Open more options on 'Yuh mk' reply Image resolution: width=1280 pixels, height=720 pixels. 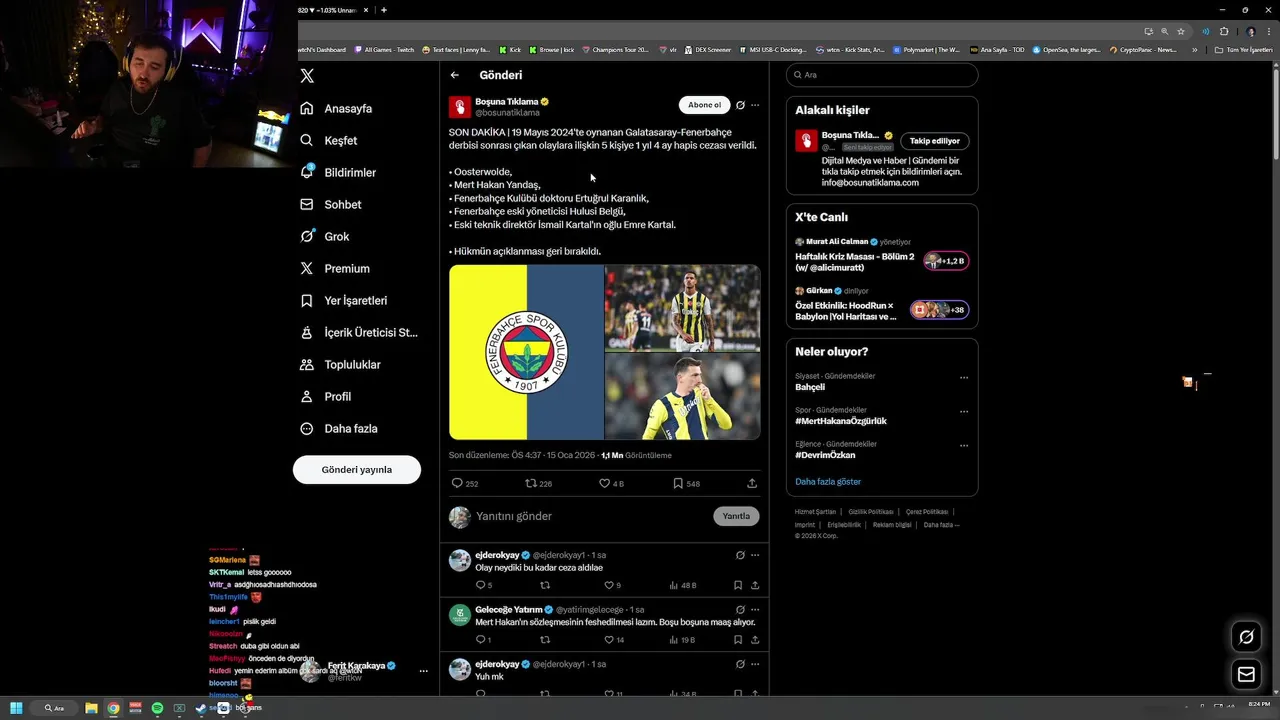pos(755,664)
